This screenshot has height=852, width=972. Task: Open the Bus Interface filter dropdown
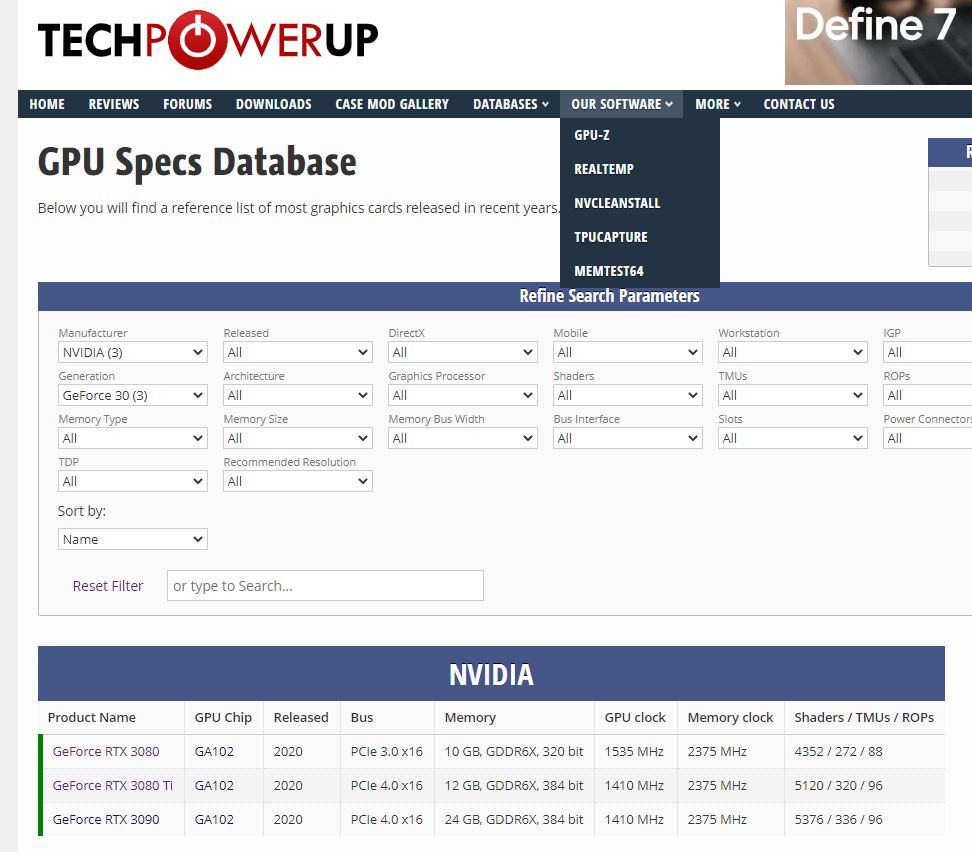(x=627, y=438)
